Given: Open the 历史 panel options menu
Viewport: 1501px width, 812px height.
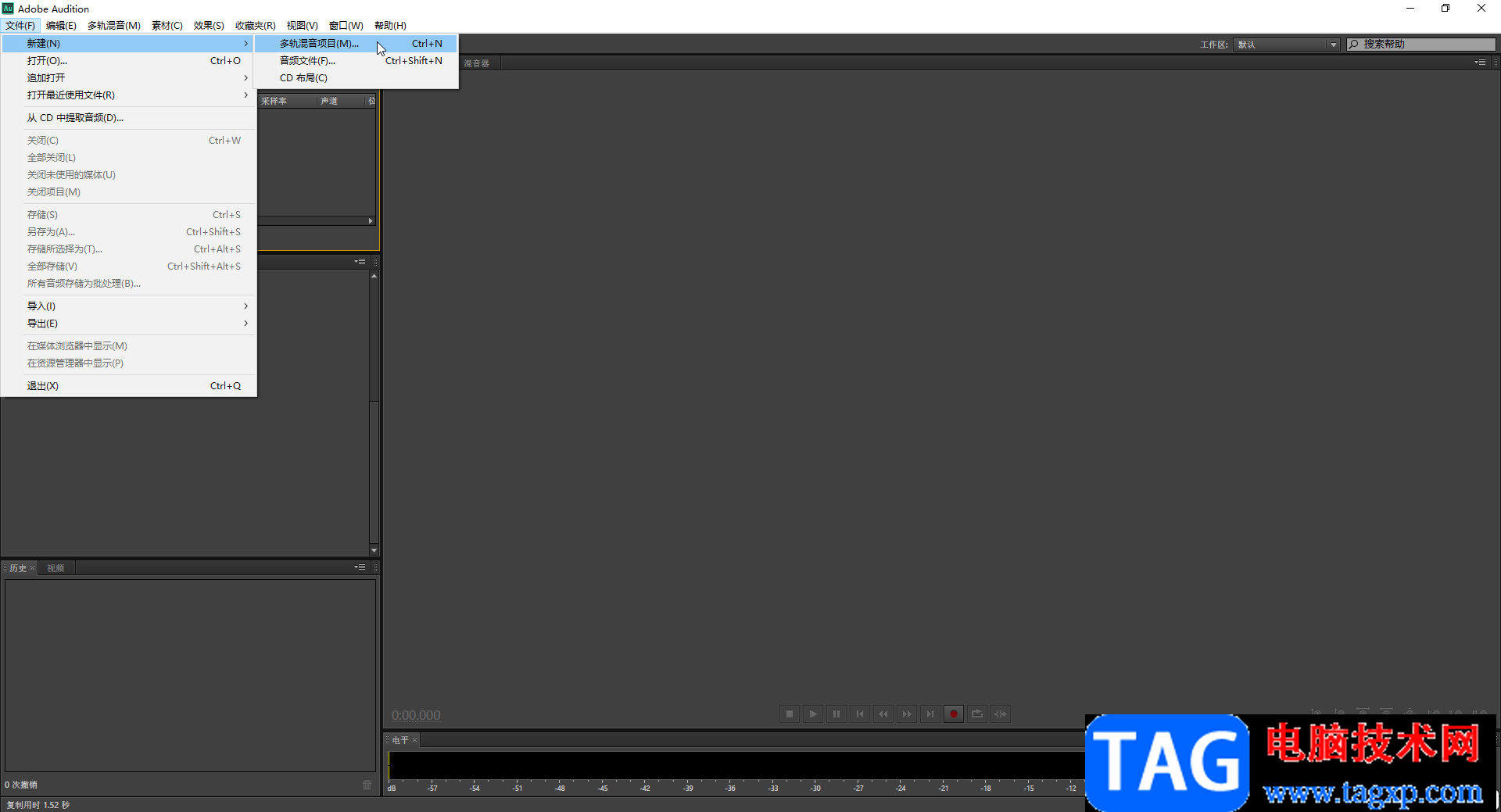Looking at the screenshot, I should (x=360, y=567).
